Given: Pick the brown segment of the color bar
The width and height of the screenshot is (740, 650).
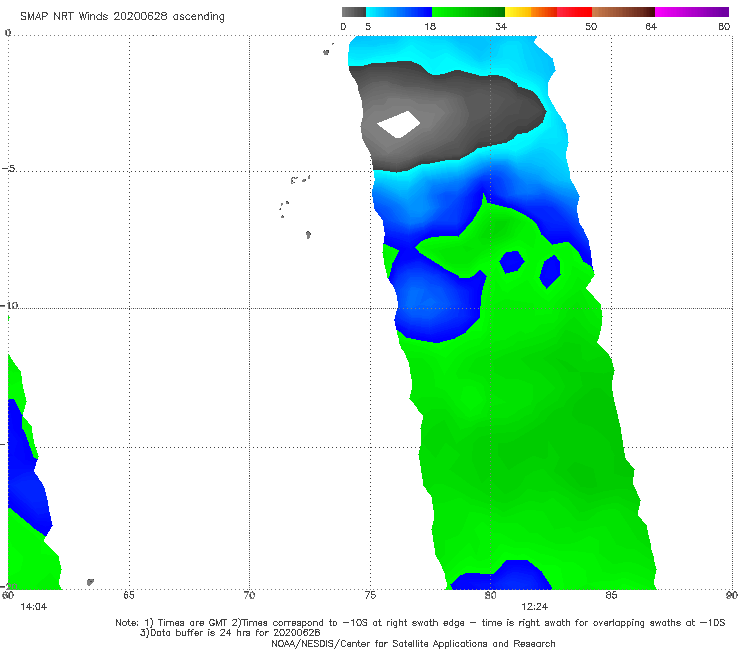Looking at the screenshot, I should pyautogui.click(x=623, y=12).
